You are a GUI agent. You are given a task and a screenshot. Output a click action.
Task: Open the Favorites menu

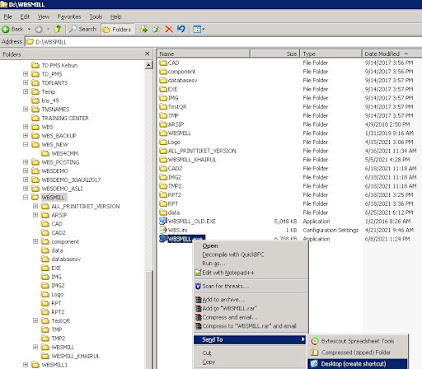point(69,17)
